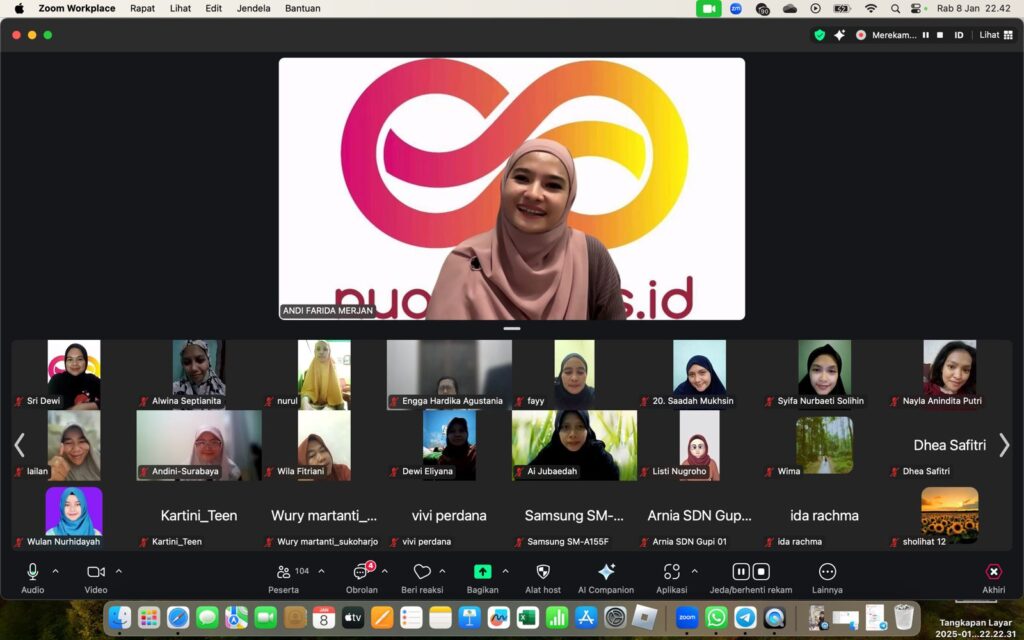Click the green Bagikan share-screen icon
This screenshot has width=1024, height=640.
coord(483,571)
